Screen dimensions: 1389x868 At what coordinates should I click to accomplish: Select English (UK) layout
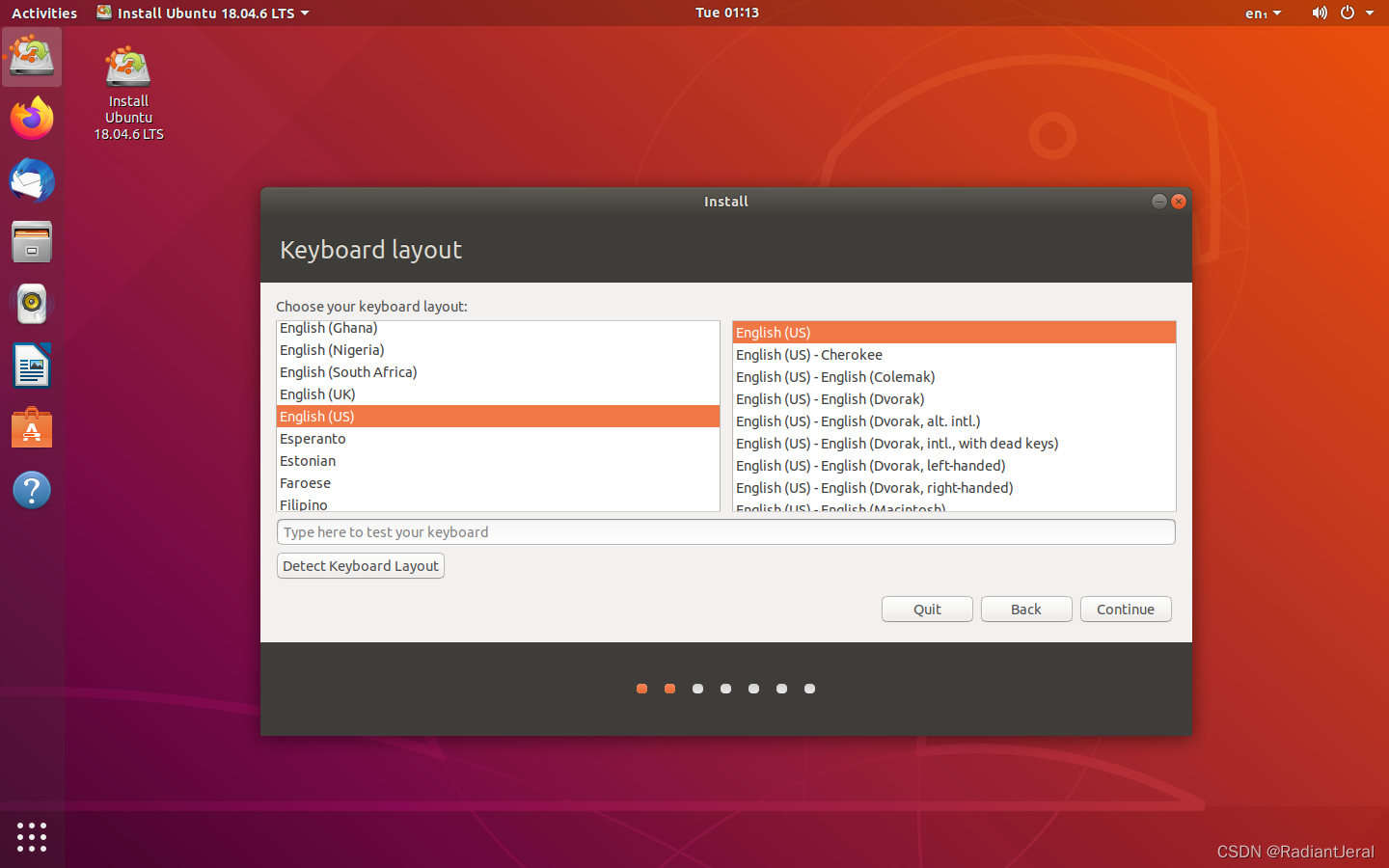498,394
